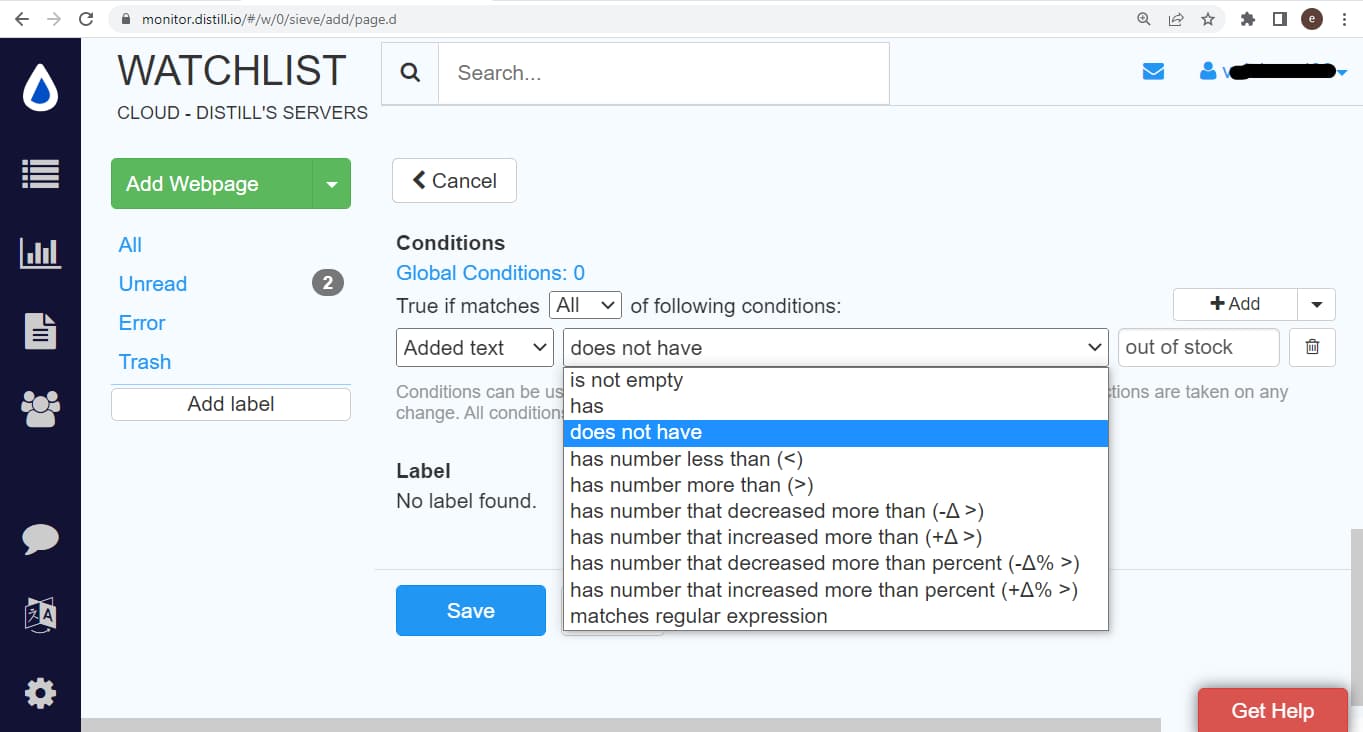Expand the Add Webpage dropdown arrow
1363x732 pixels.
331,184
